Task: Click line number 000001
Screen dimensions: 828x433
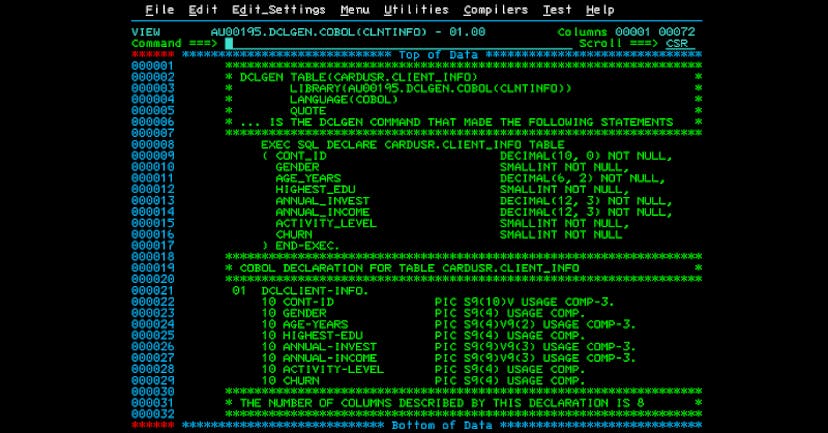Action: [153, 66]
